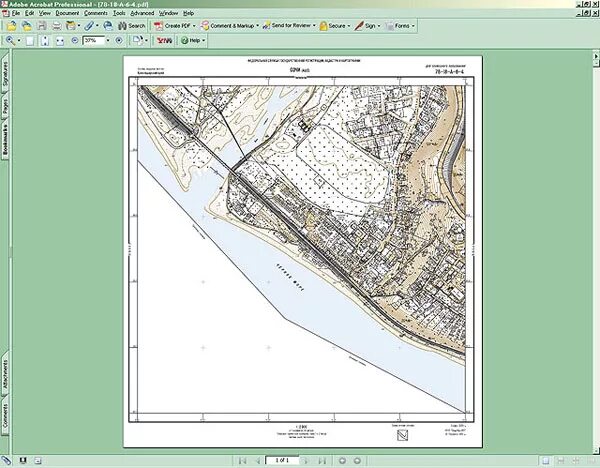Click the Print icon

click(x=57, y=26)
